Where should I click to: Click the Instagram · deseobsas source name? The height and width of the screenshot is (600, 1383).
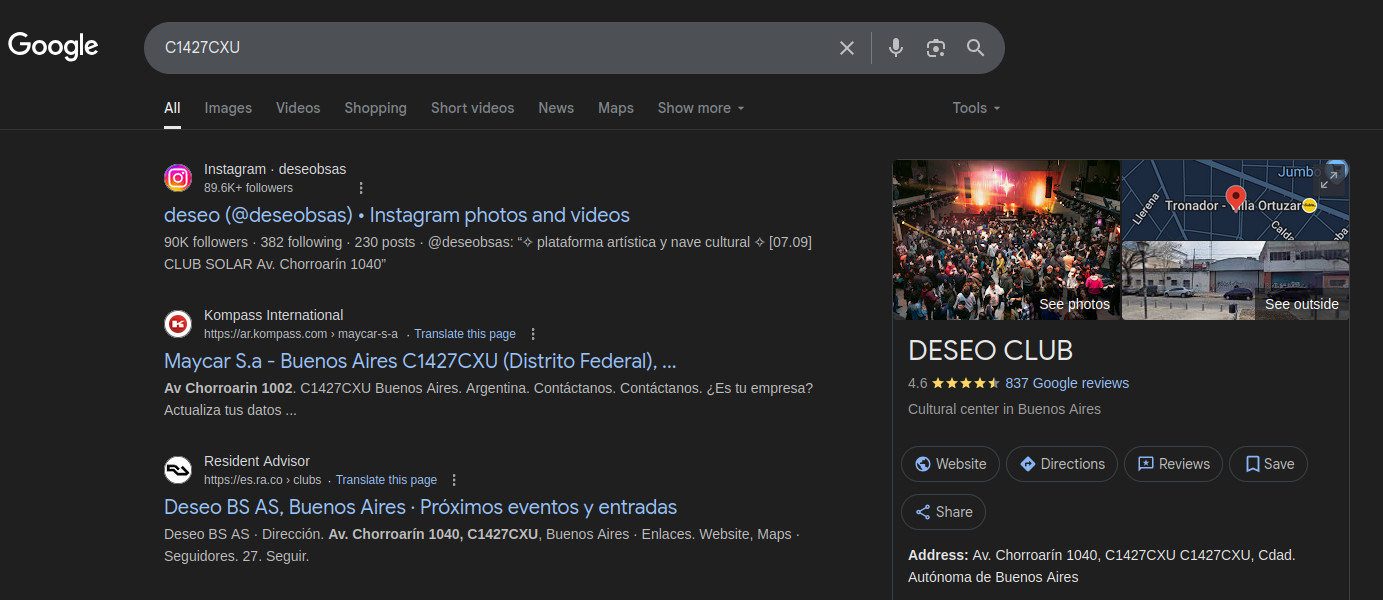(x=275, y=169)
